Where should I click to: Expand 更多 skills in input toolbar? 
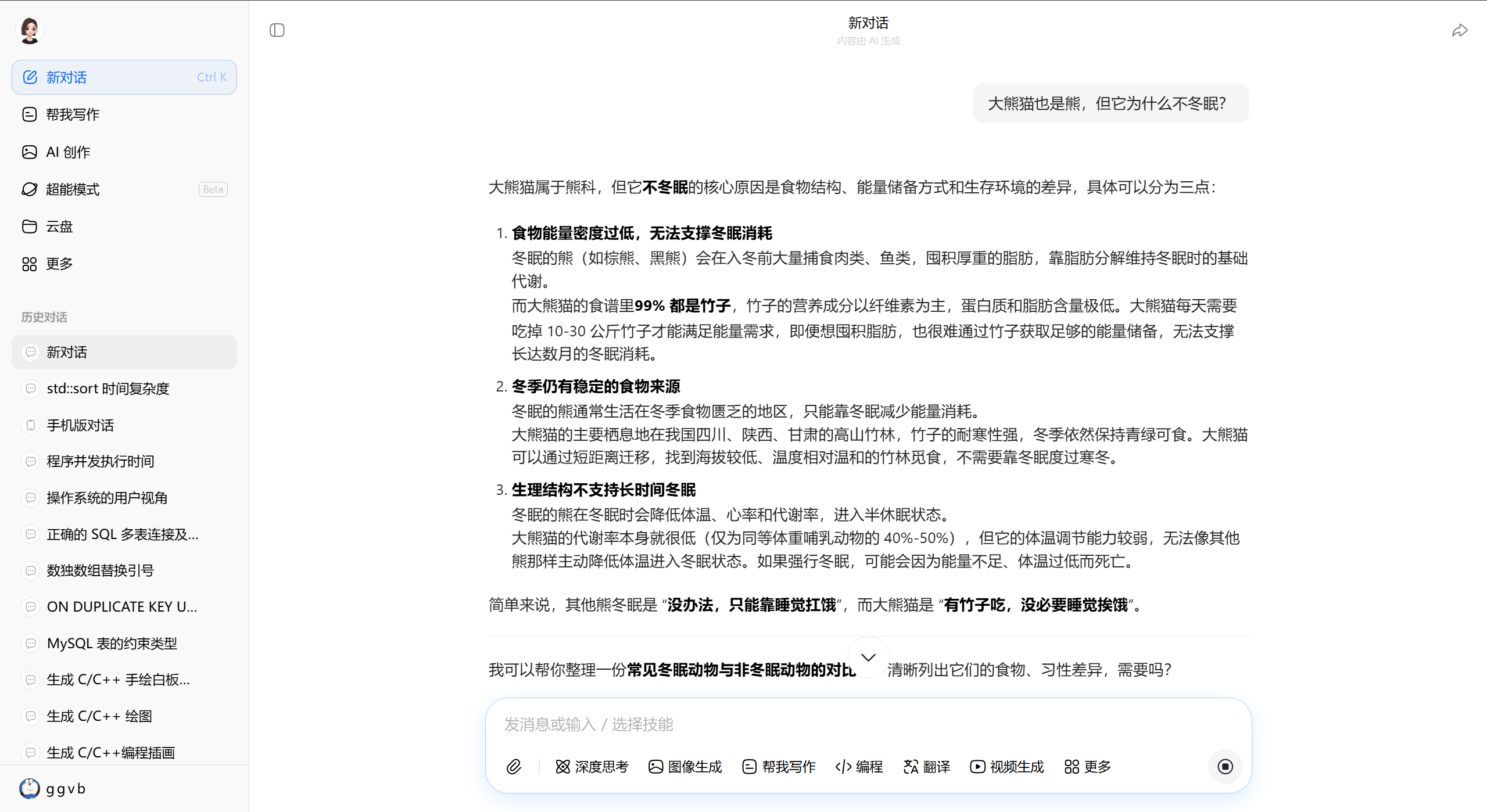pyautogui.click(x=1088, y=767)
